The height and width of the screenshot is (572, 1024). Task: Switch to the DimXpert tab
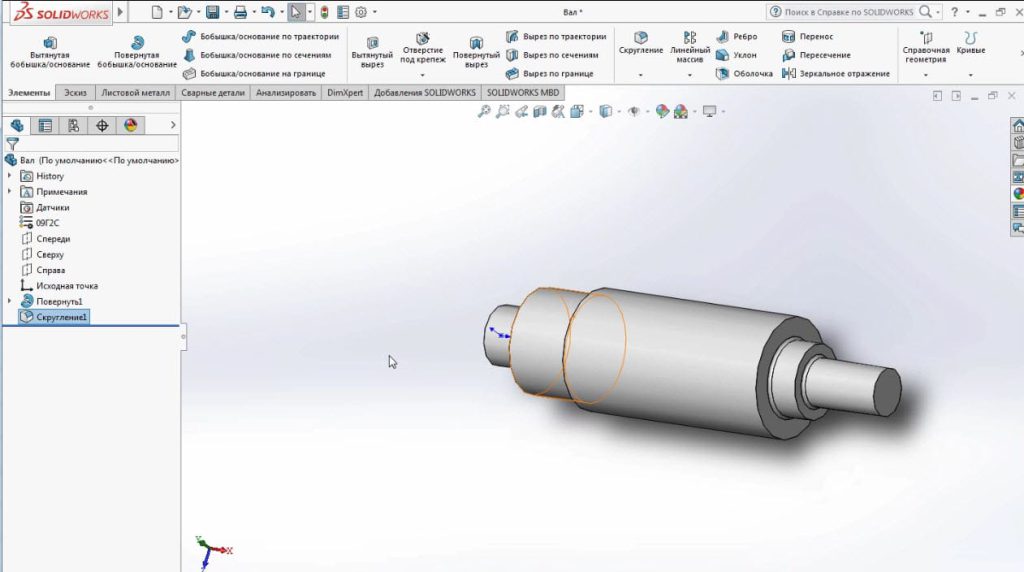tap(345, 93)
